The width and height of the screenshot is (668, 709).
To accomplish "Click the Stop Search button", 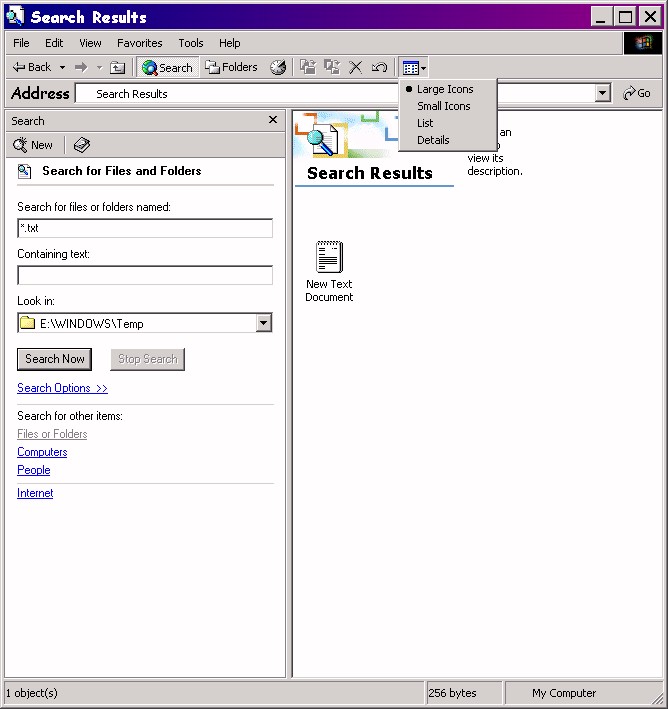I will pyautogui.click(x=147, y=359).
